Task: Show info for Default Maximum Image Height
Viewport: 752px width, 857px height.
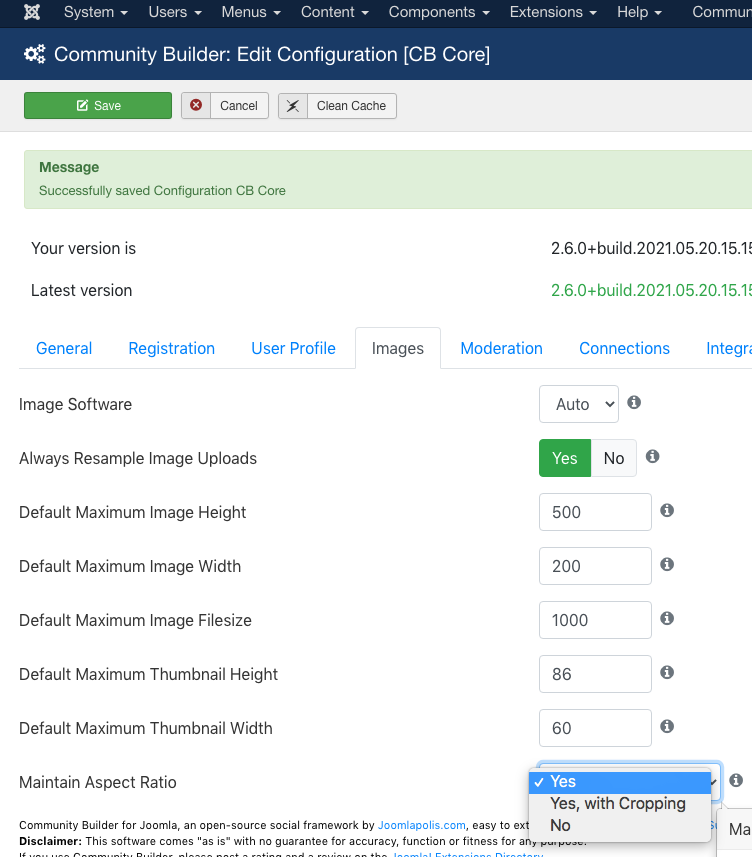Action: click(x=667, y=510)
